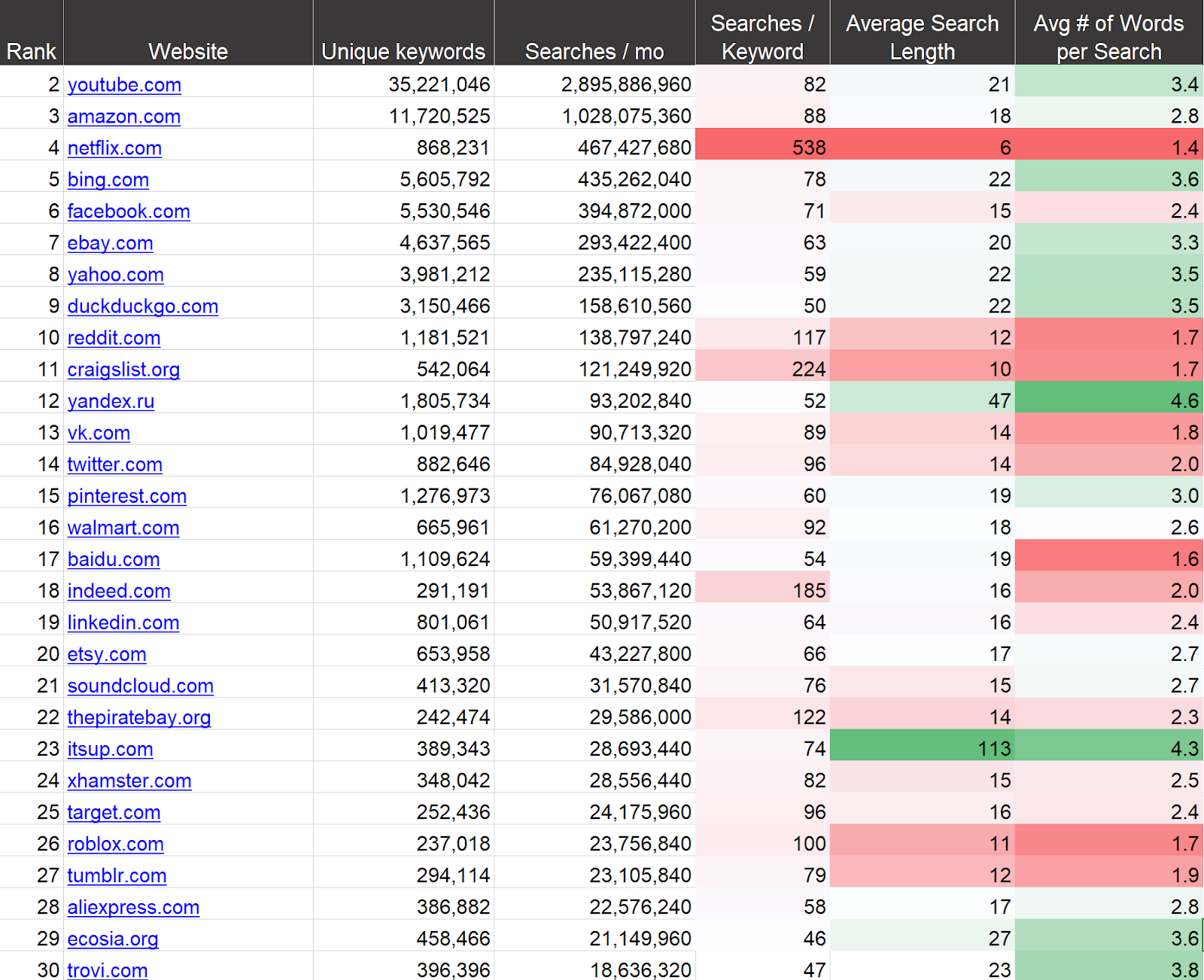Click the trovi.com link

108,970
